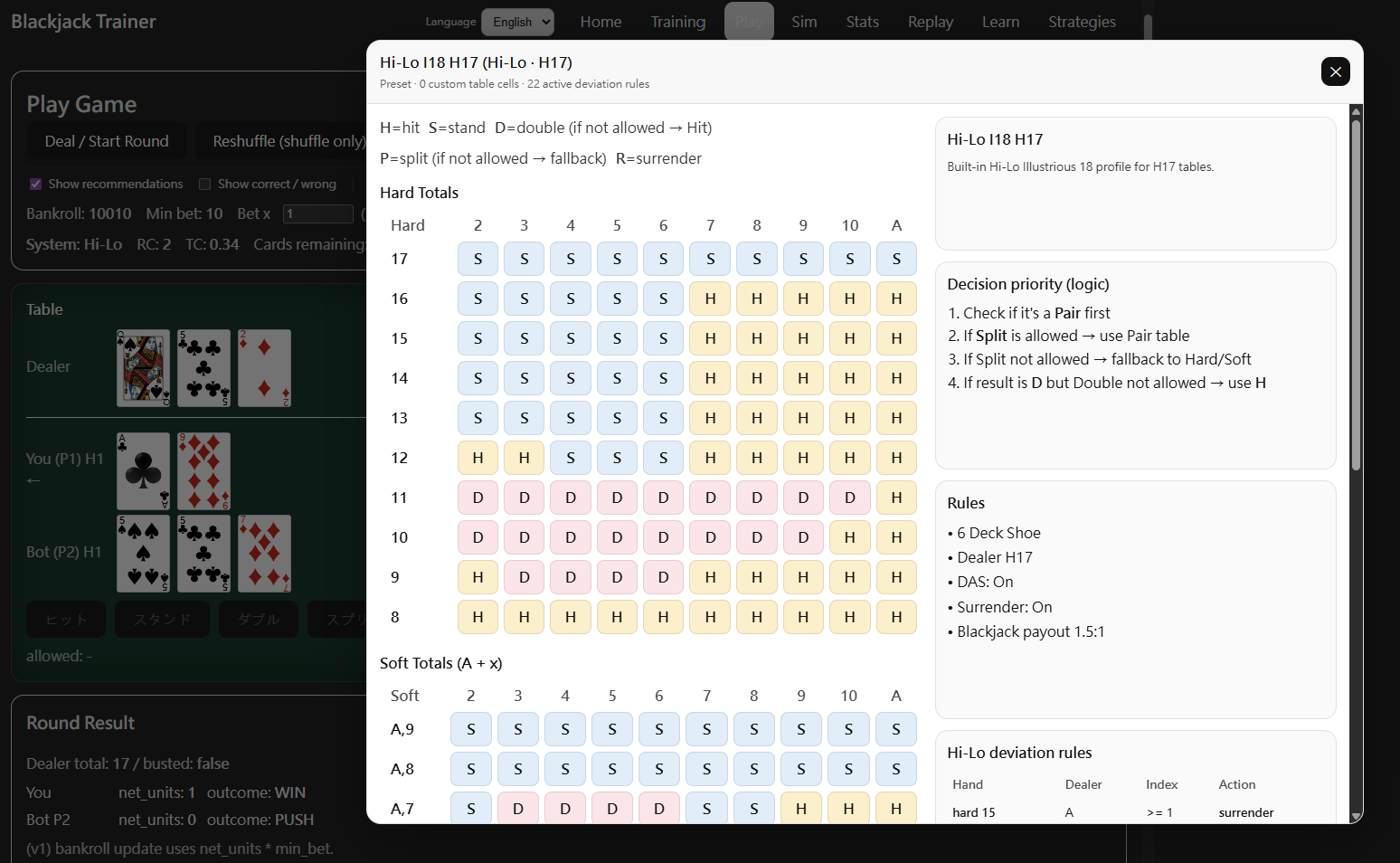The image size is (1400, 863).
Task: Switch to the Sim tab
Action: coord(804,22)
